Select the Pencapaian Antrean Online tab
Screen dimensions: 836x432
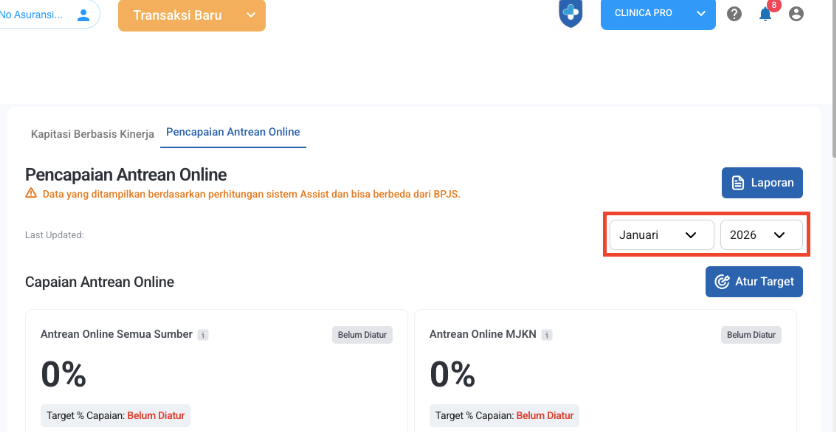click(x=233, y=132)
